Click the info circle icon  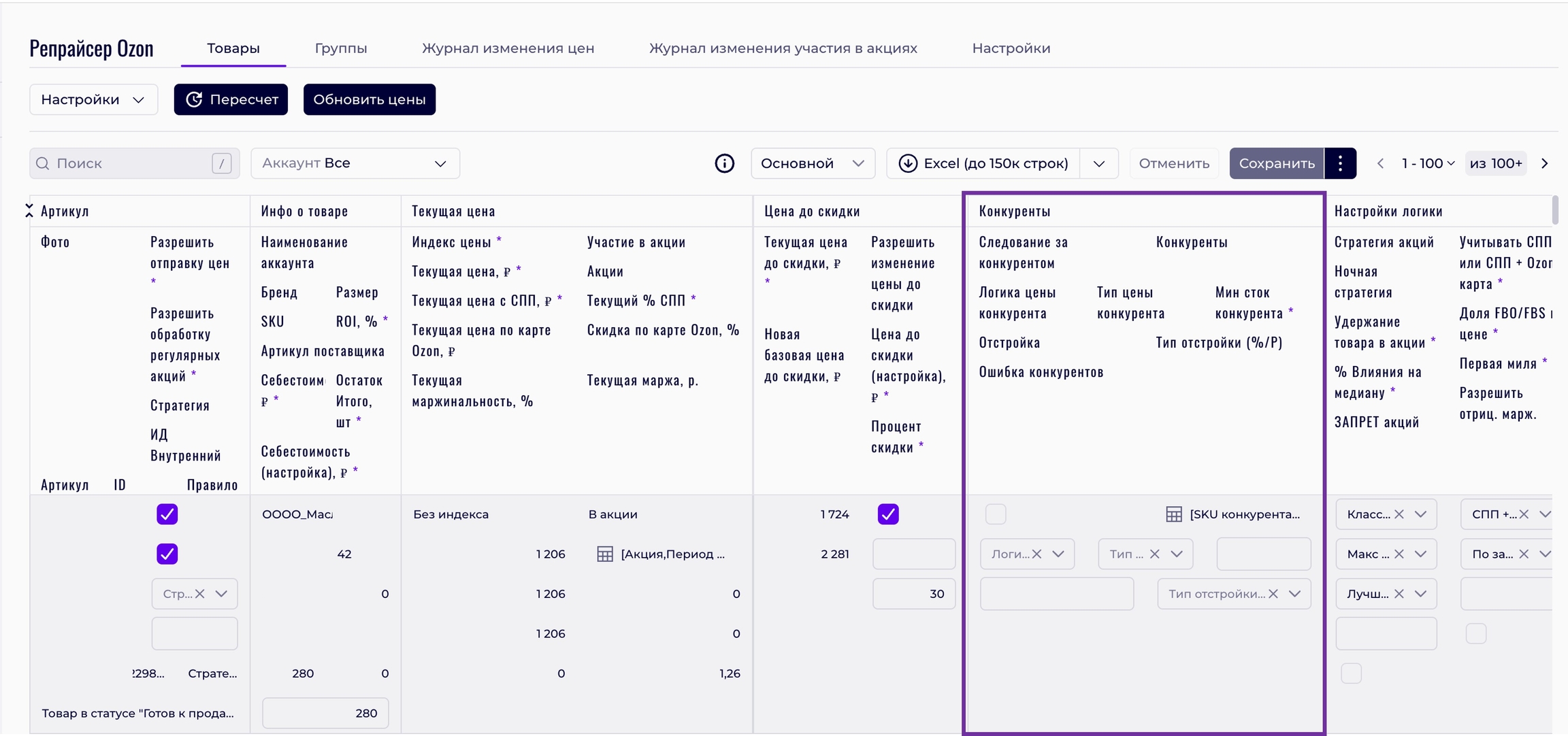pos(724,163)
